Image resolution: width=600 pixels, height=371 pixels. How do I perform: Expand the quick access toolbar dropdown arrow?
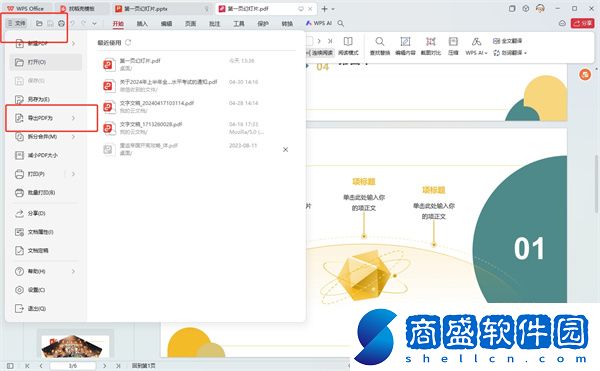[94, 23]
